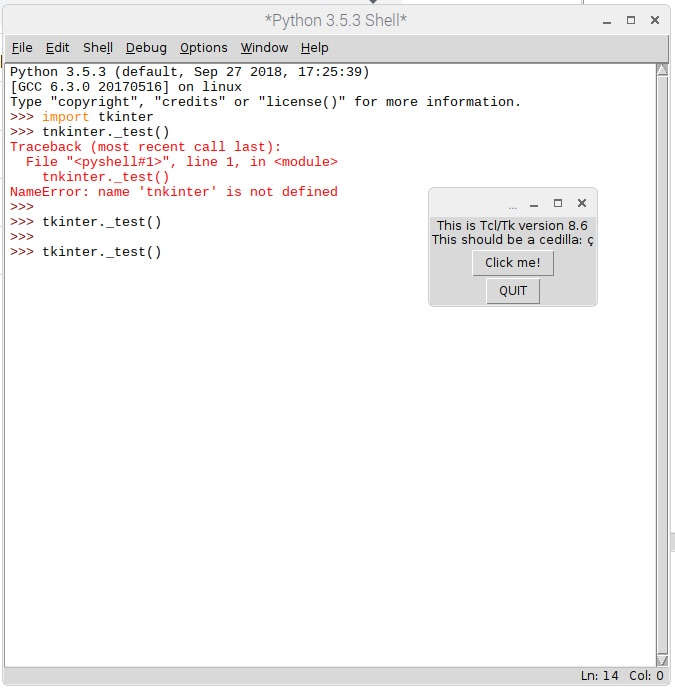
Task: Click the scrollbar up arrow
Action: coord(662,70)
